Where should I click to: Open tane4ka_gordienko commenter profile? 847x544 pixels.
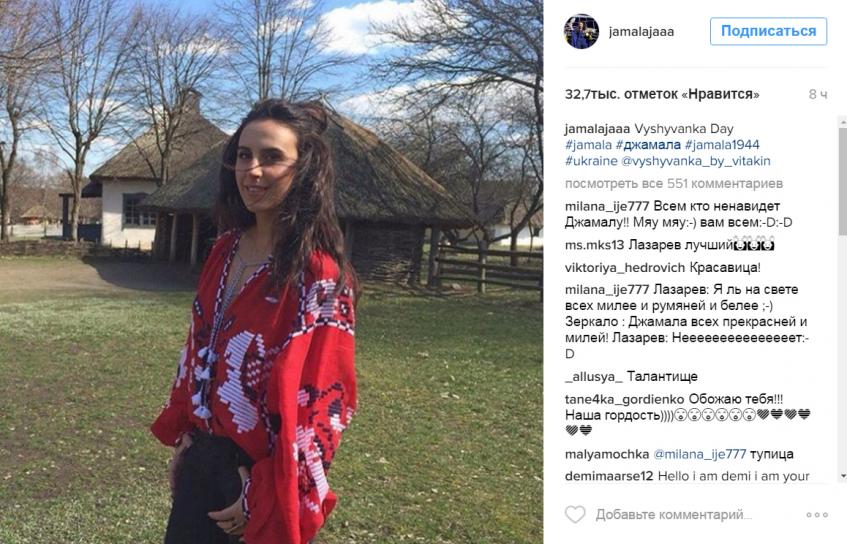click(x=624, y=399)
